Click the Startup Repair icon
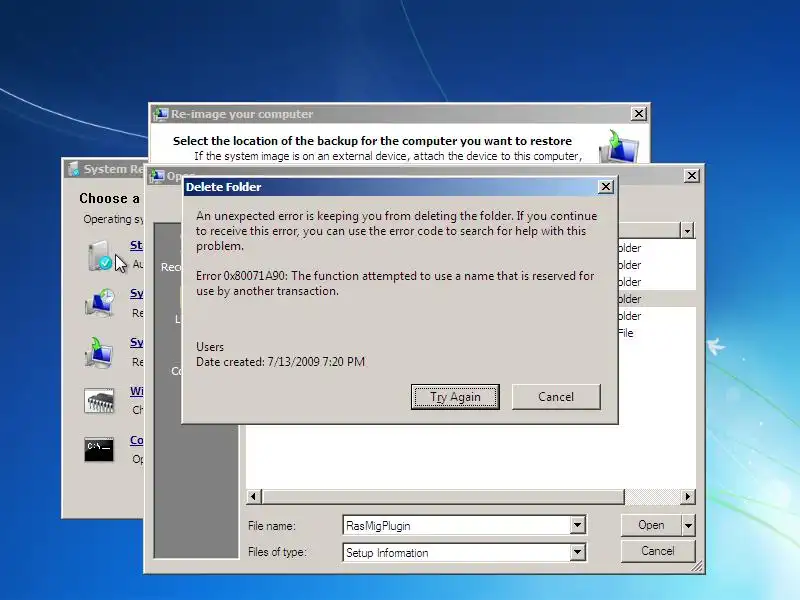This screenshot has height=600, width=800. pyautogui.click(x=99, y=256)
